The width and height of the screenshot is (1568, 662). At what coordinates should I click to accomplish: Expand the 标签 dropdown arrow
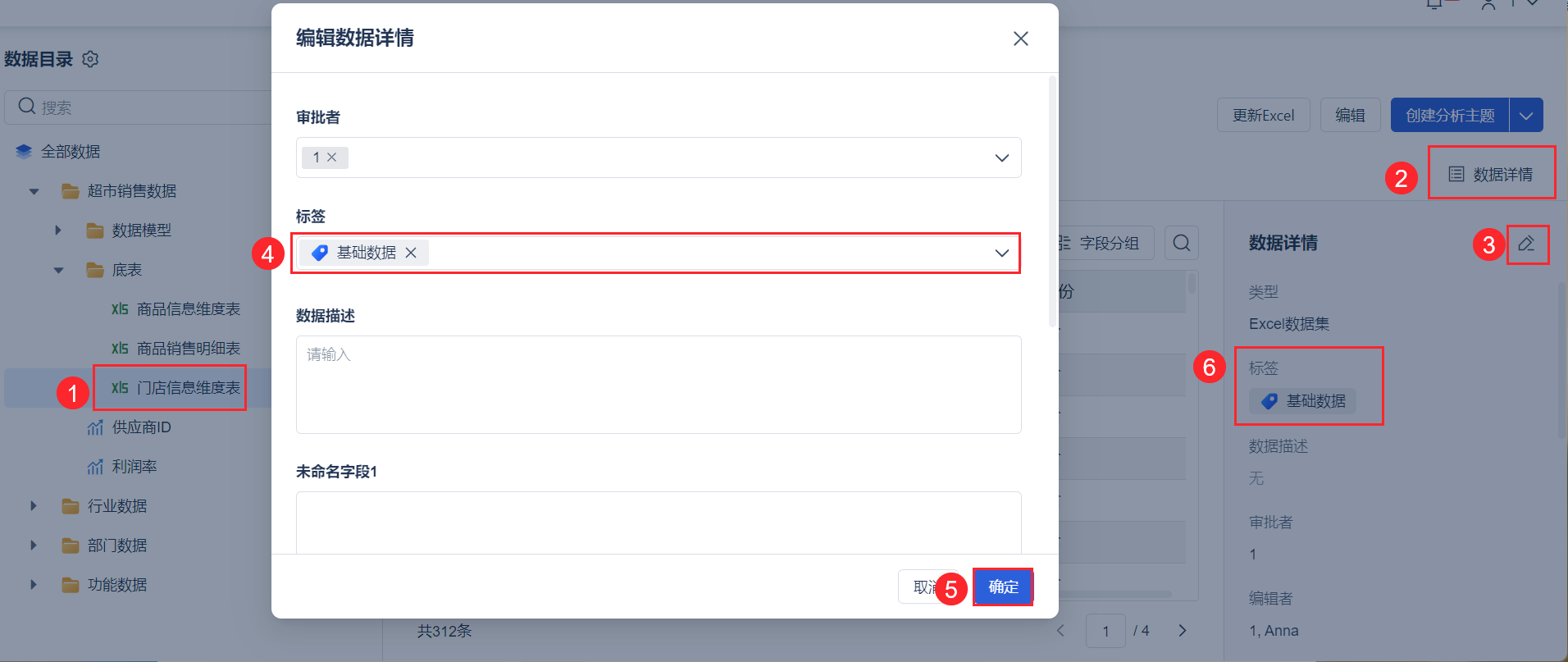point(1001,253)
